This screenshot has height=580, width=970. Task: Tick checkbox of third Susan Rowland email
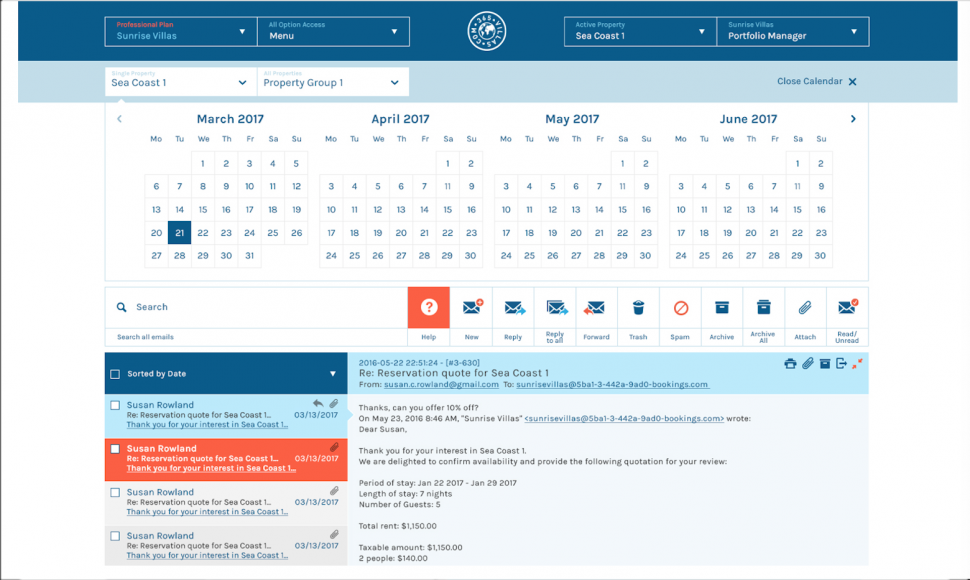click(x=115, y=493)
